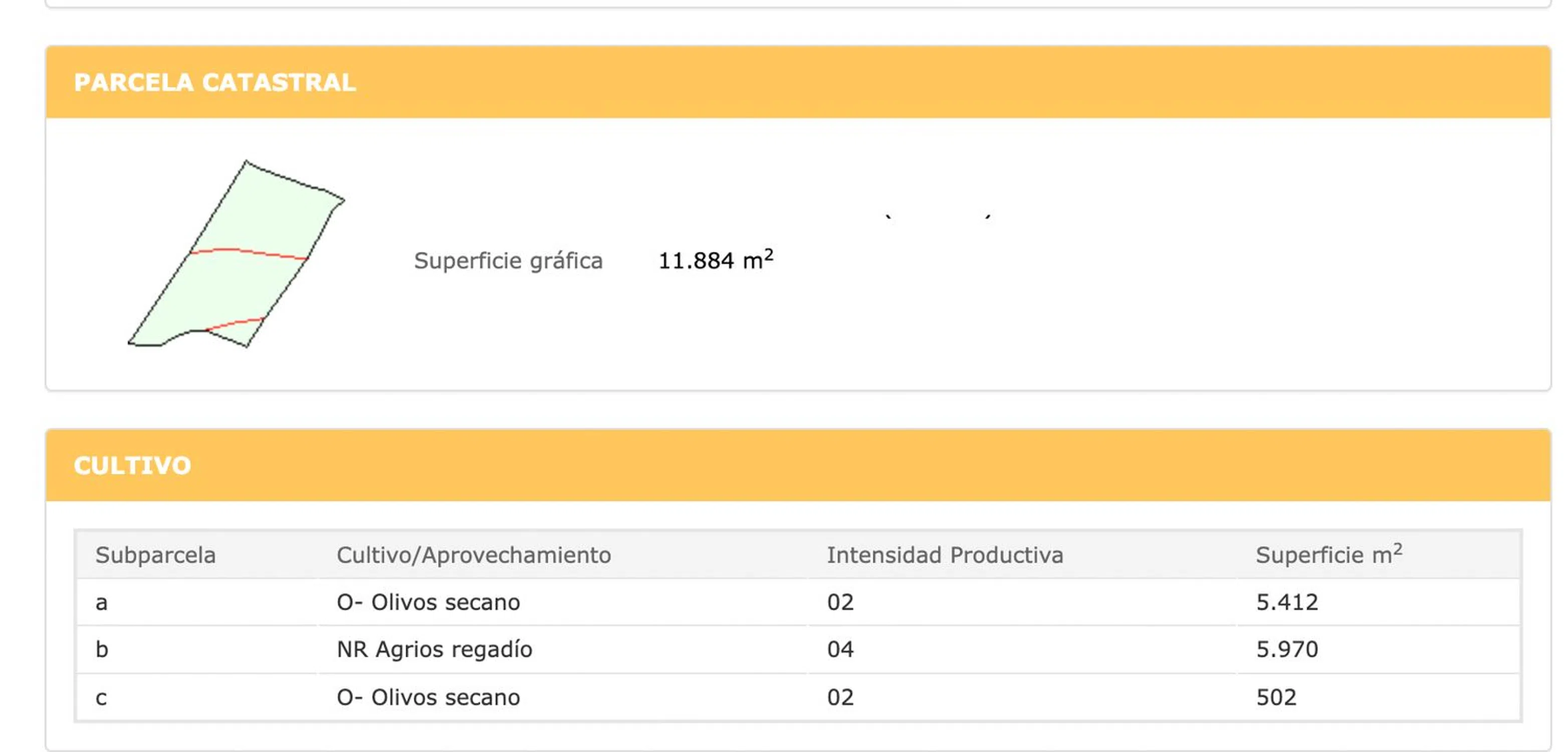Screen dimensions: 1568x752
Task: Click the parcel outline map thumbnail
Action: pyautogui.click(x=236, y=254)
